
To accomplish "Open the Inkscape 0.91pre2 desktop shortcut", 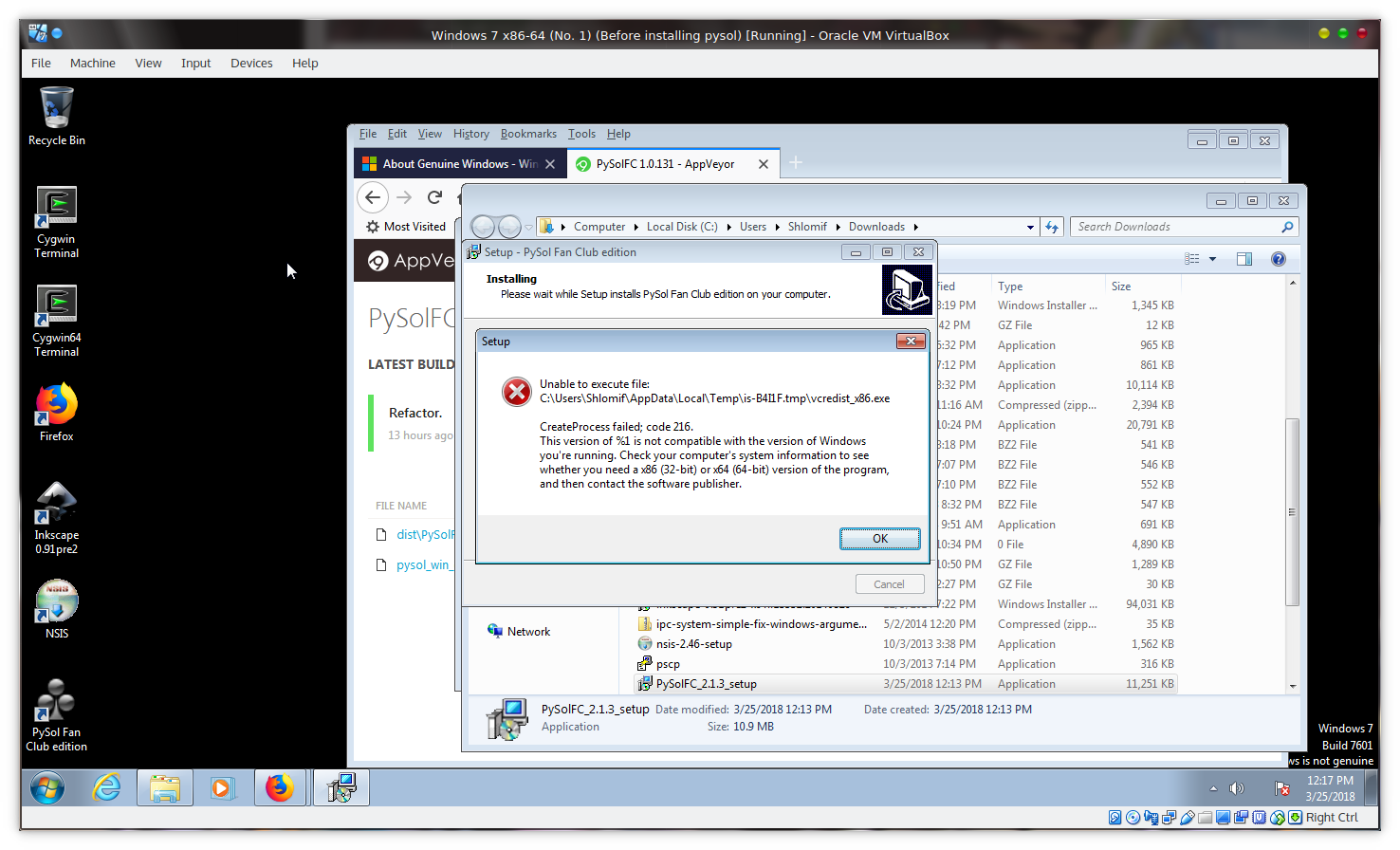I will [56, 517].
